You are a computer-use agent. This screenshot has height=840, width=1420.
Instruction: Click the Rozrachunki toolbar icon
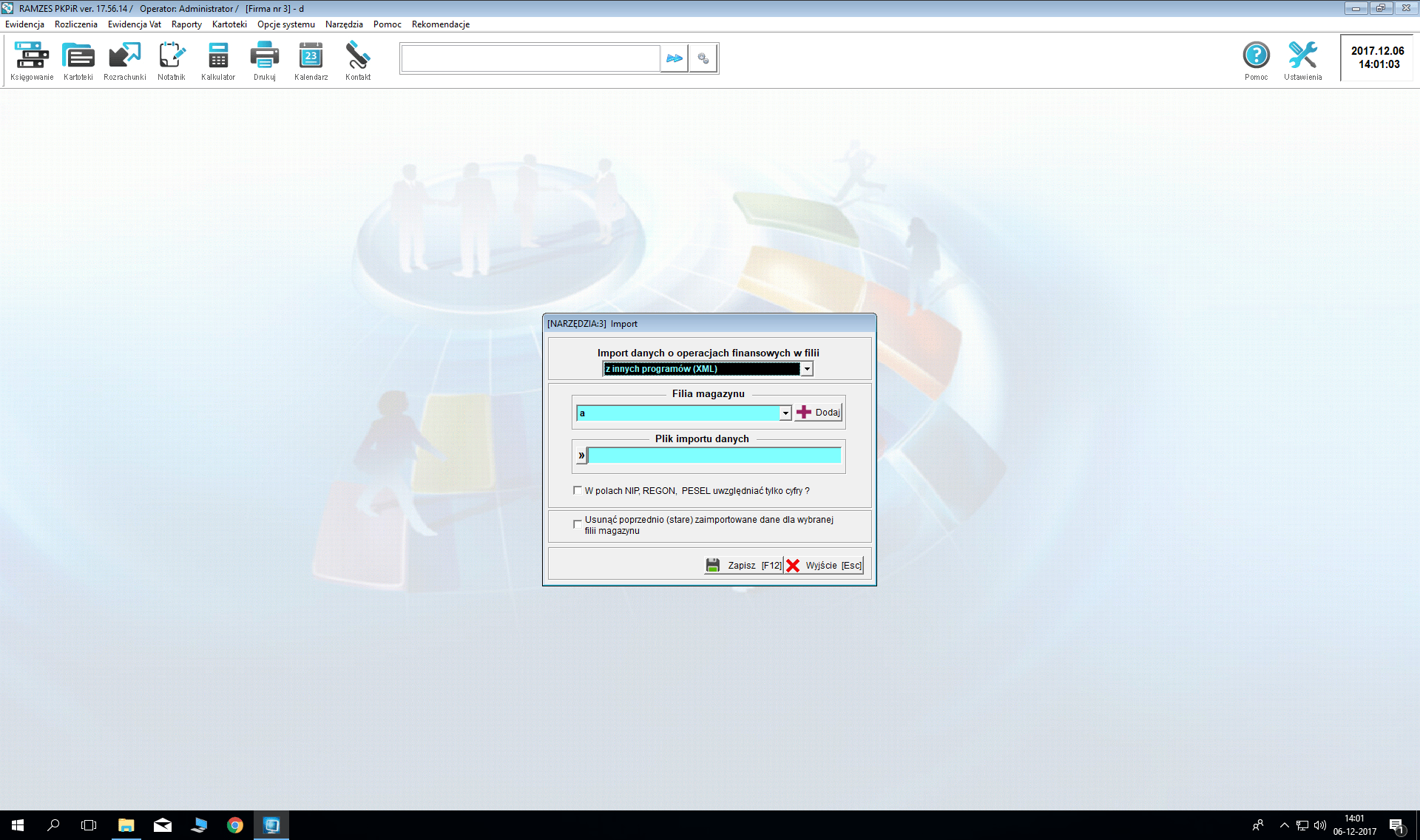coord(124,56)
